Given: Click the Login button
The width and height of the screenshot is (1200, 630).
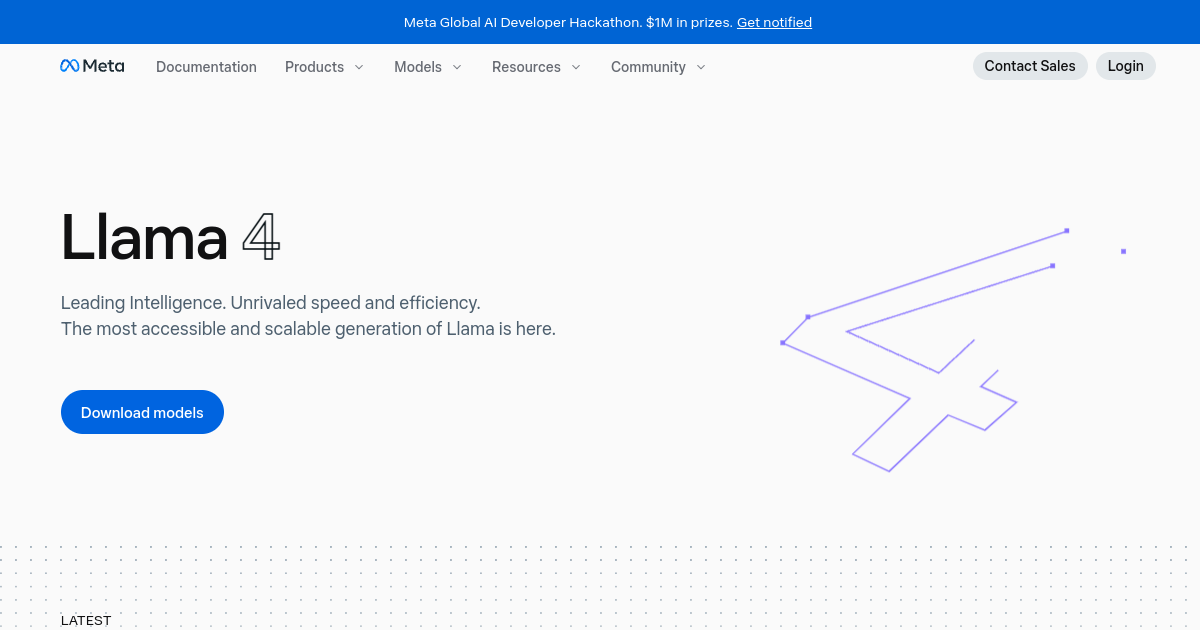Looking at the screenshot, I should 1126,66.
